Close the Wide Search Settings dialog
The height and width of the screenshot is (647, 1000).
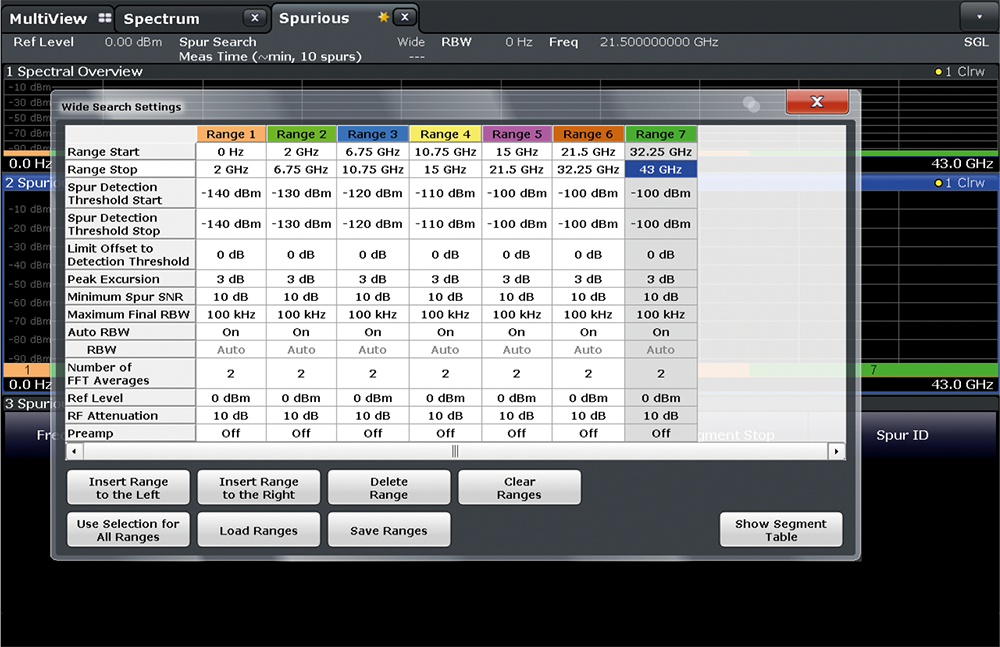coord(816,102)
